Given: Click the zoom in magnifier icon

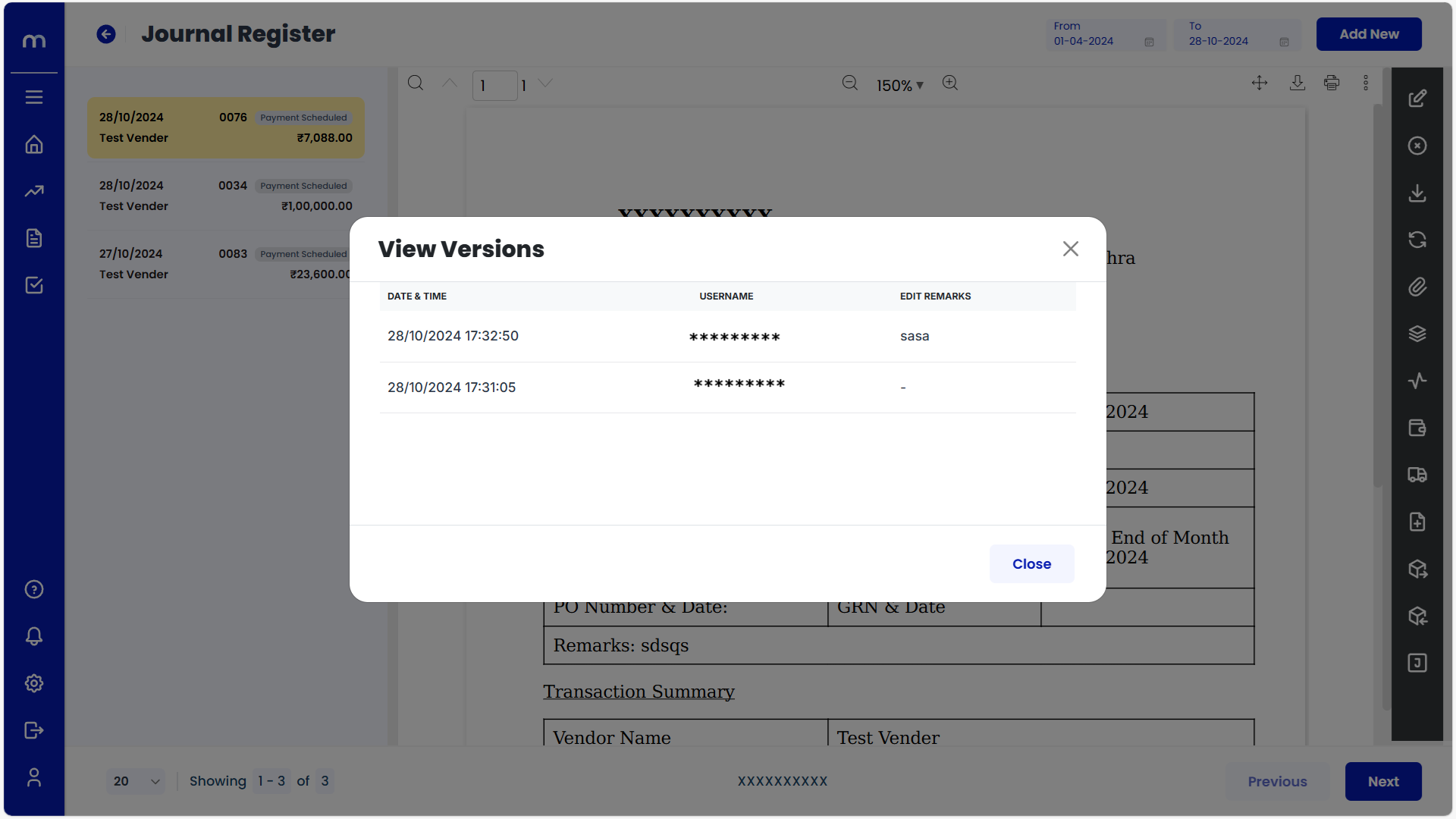Looking at the screenshot, I should coord(950,83).
